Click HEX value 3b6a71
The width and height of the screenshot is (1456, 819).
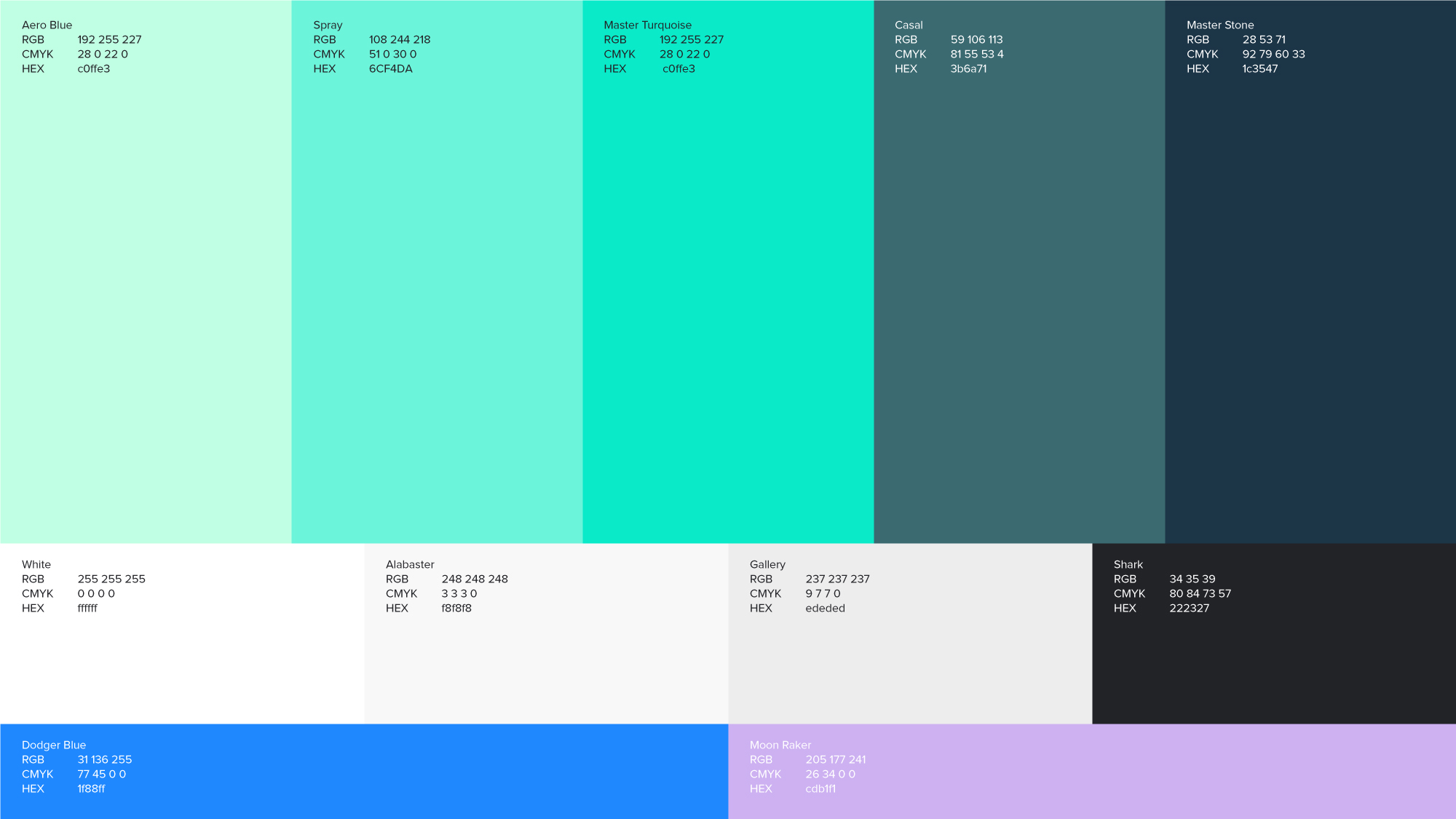click(x=968, y=68)
